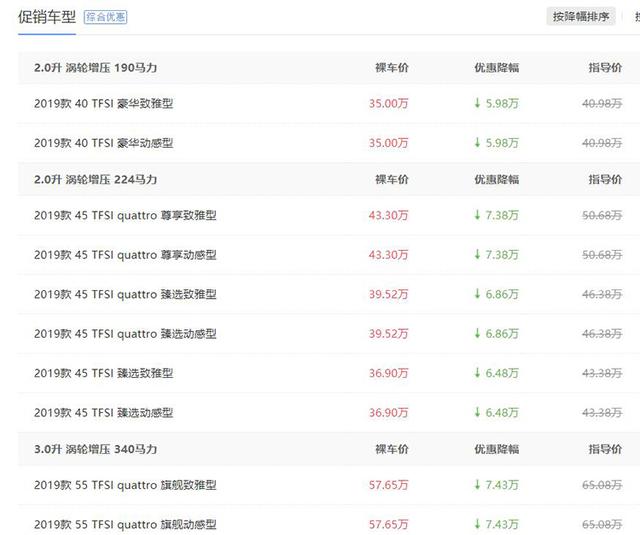Screen dimensions: 640x535
Task: Click 裸车价 header in 190马力 section
Action: coord(392,68)
